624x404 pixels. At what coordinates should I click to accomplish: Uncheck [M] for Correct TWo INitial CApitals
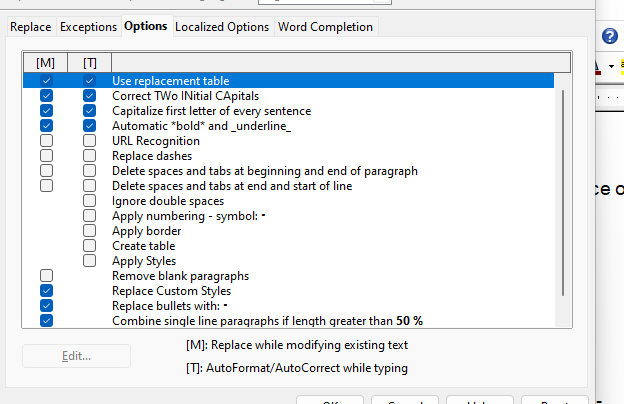point(46,96)
